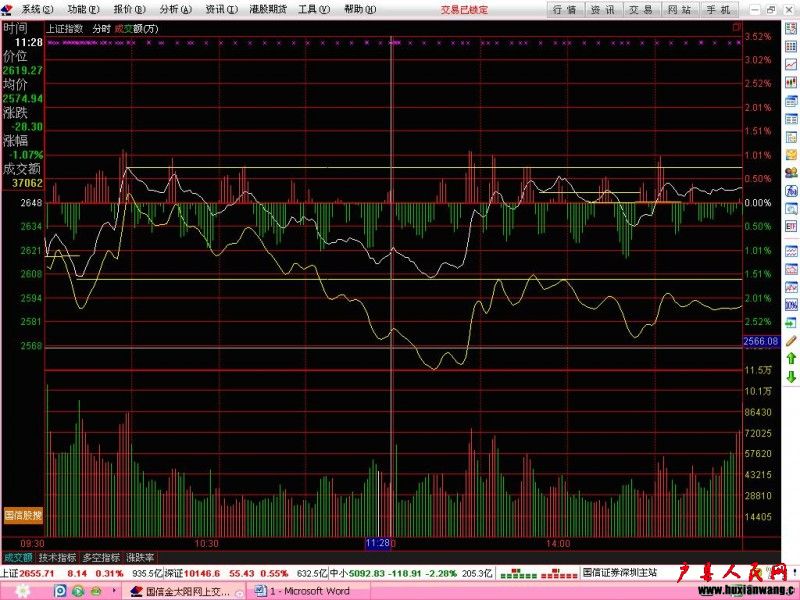The width and height of the screenshot is (800, 600).
Task: Click the ETF icon in right toolbar
Action: [x=791, y=226]
